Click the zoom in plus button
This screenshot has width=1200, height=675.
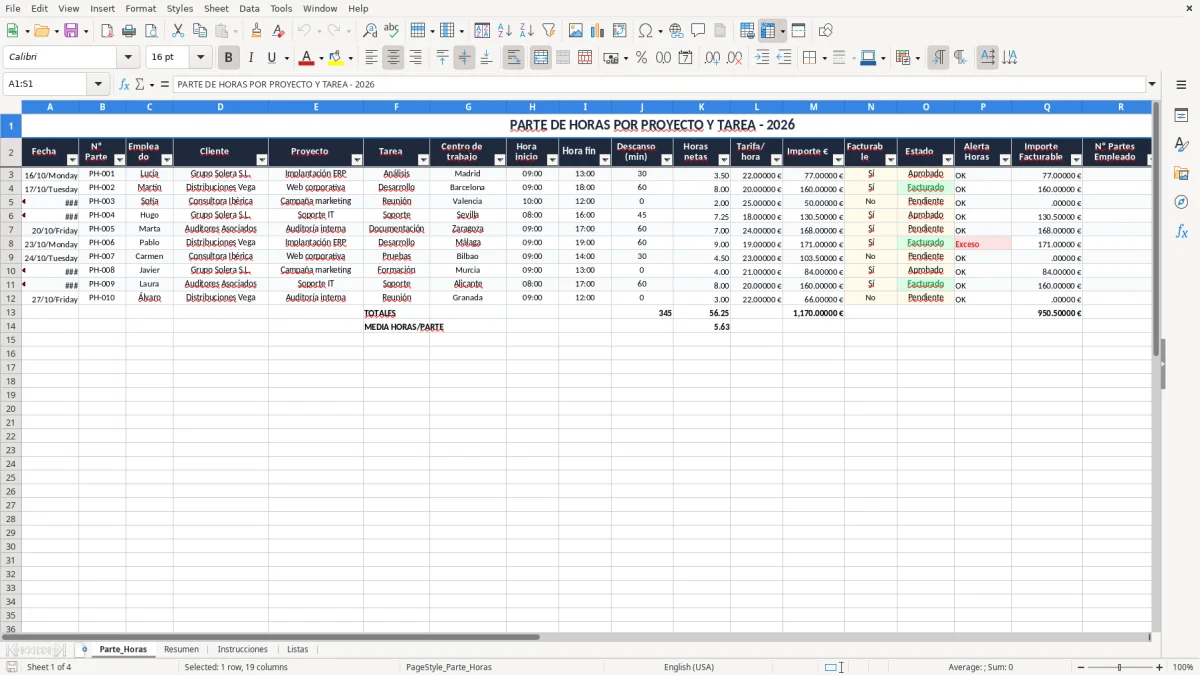point(1160,667)
